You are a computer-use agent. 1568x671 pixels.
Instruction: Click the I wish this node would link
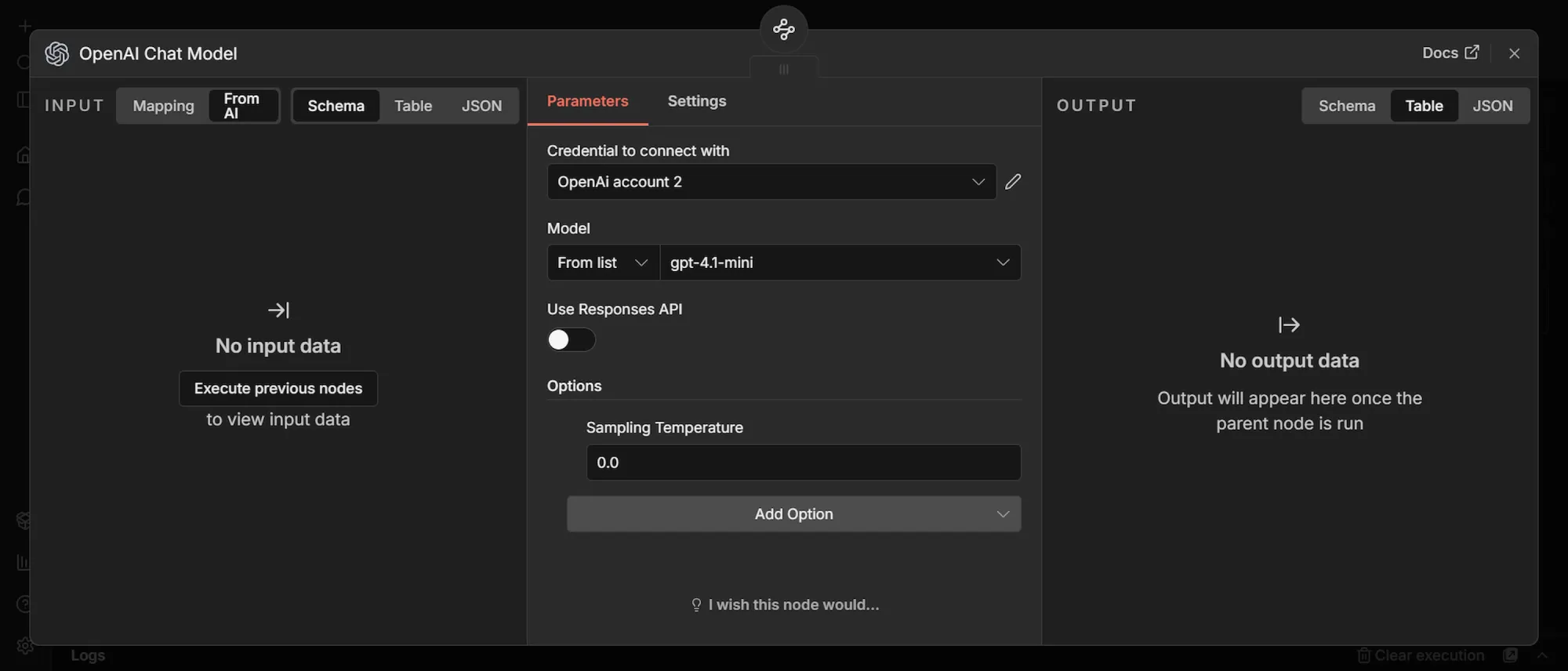pos(793,605)
